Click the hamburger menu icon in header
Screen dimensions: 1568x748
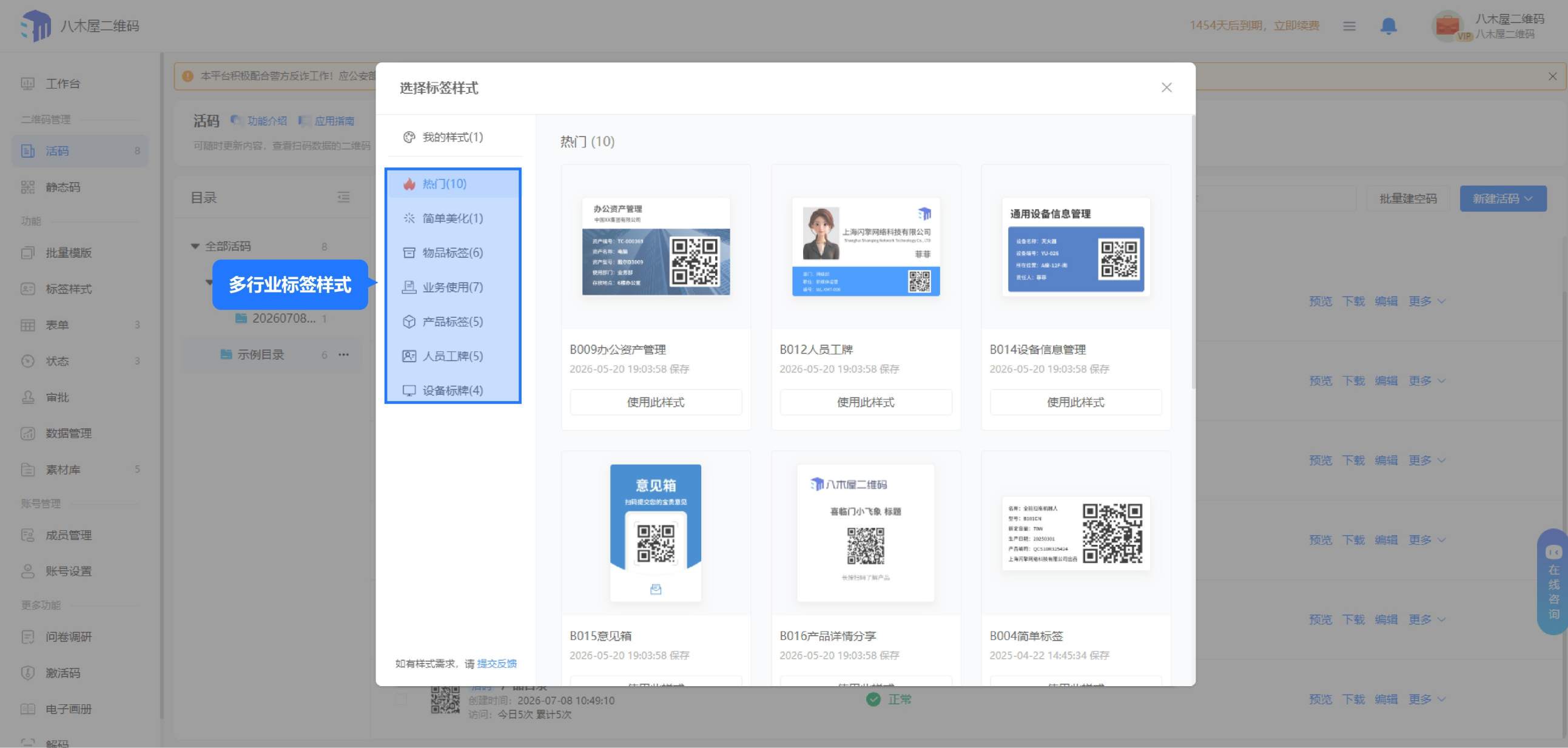1349,26
